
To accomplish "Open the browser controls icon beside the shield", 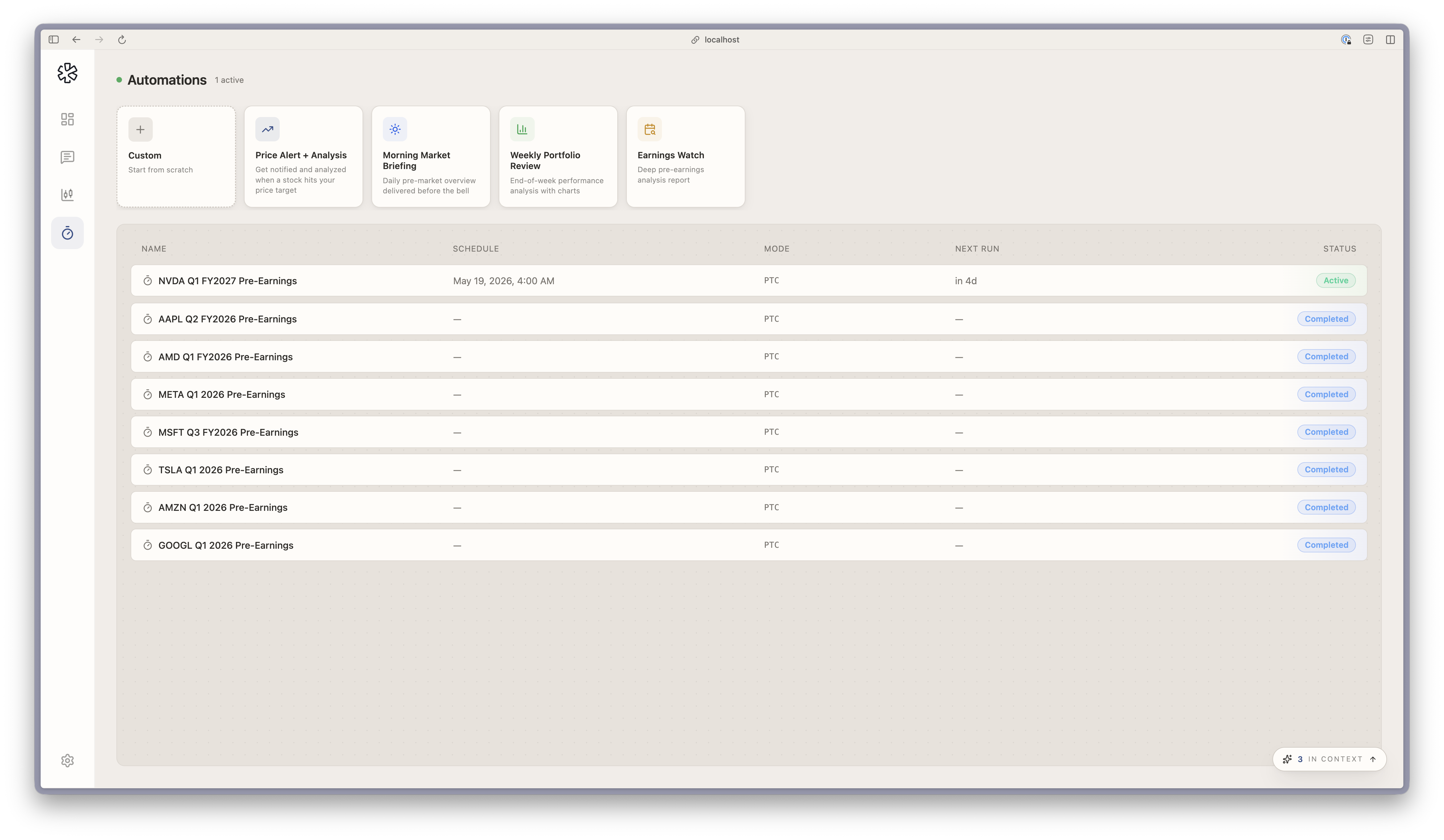I will [x=1368, y=39].
